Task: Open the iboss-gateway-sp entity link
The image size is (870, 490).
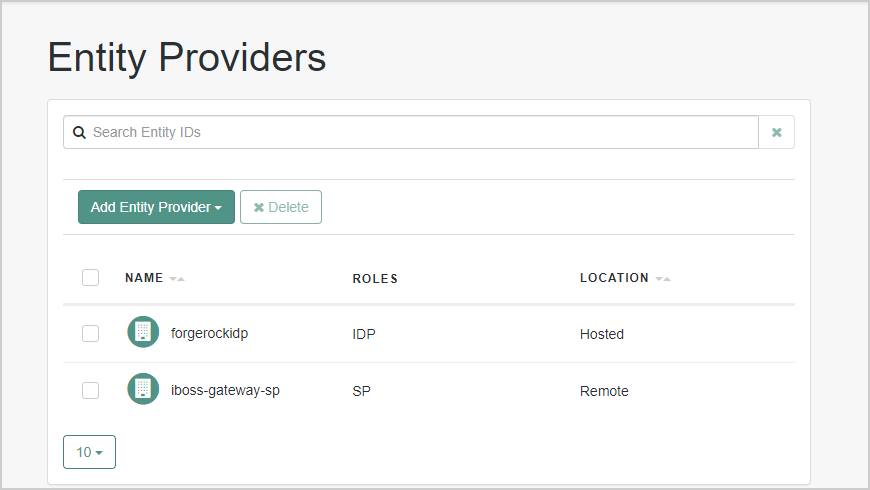Action: click(x=225, y=391)
